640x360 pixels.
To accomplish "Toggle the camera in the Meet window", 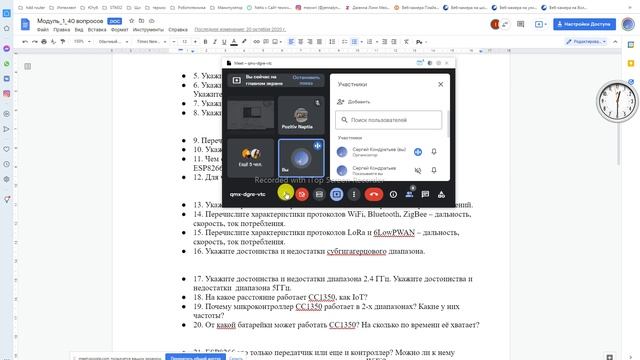I will click(x=302, y=194).
